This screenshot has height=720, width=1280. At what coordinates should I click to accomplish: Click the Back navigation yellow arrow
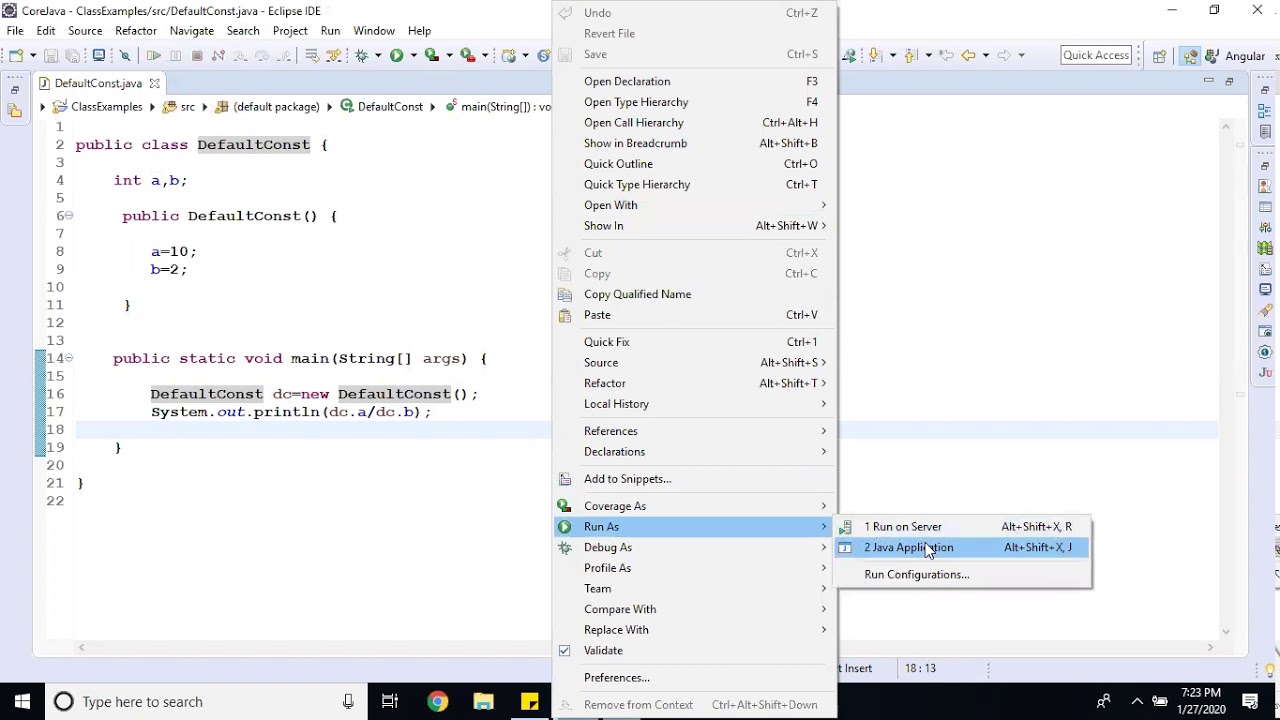coord(968,55)
